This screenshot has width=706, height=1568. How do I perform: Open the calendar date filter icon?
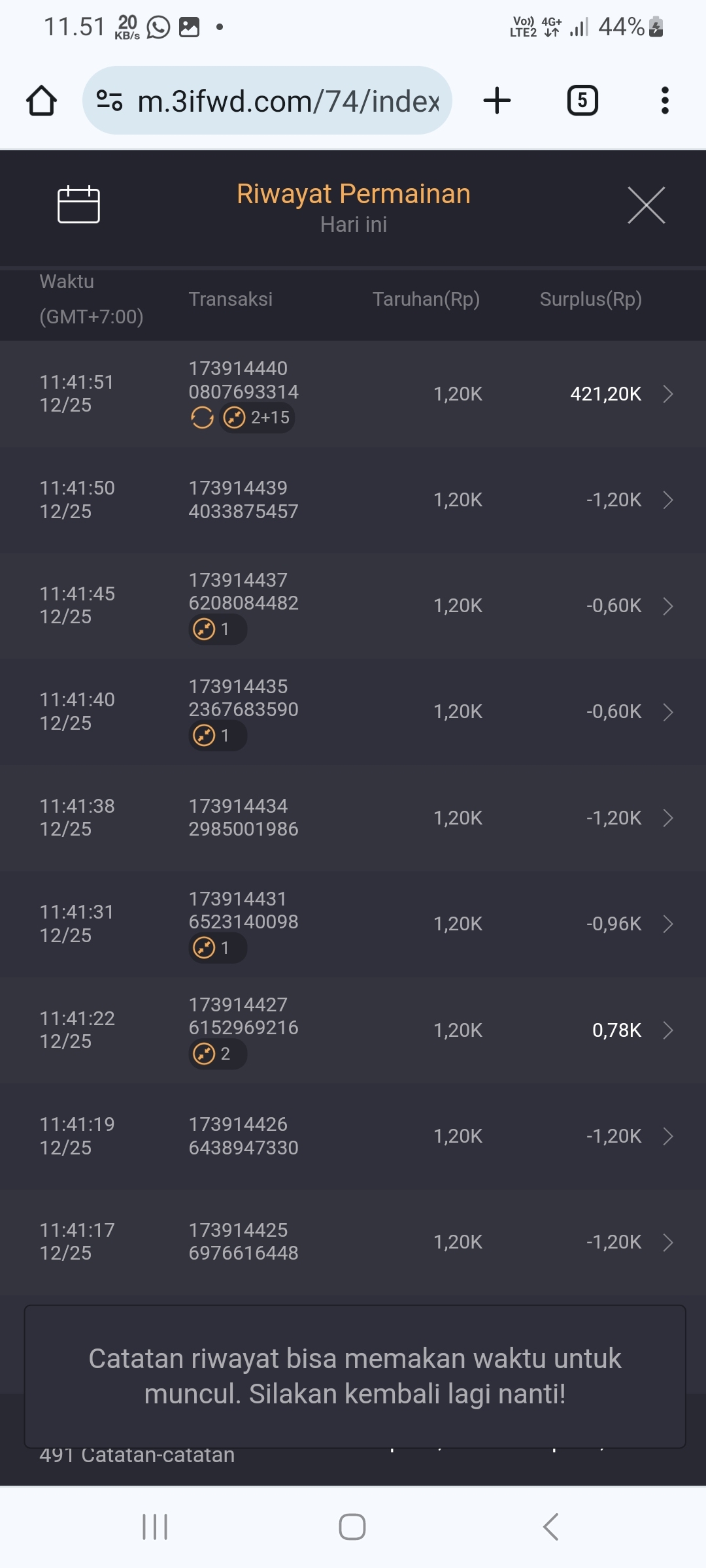(78, 204)
